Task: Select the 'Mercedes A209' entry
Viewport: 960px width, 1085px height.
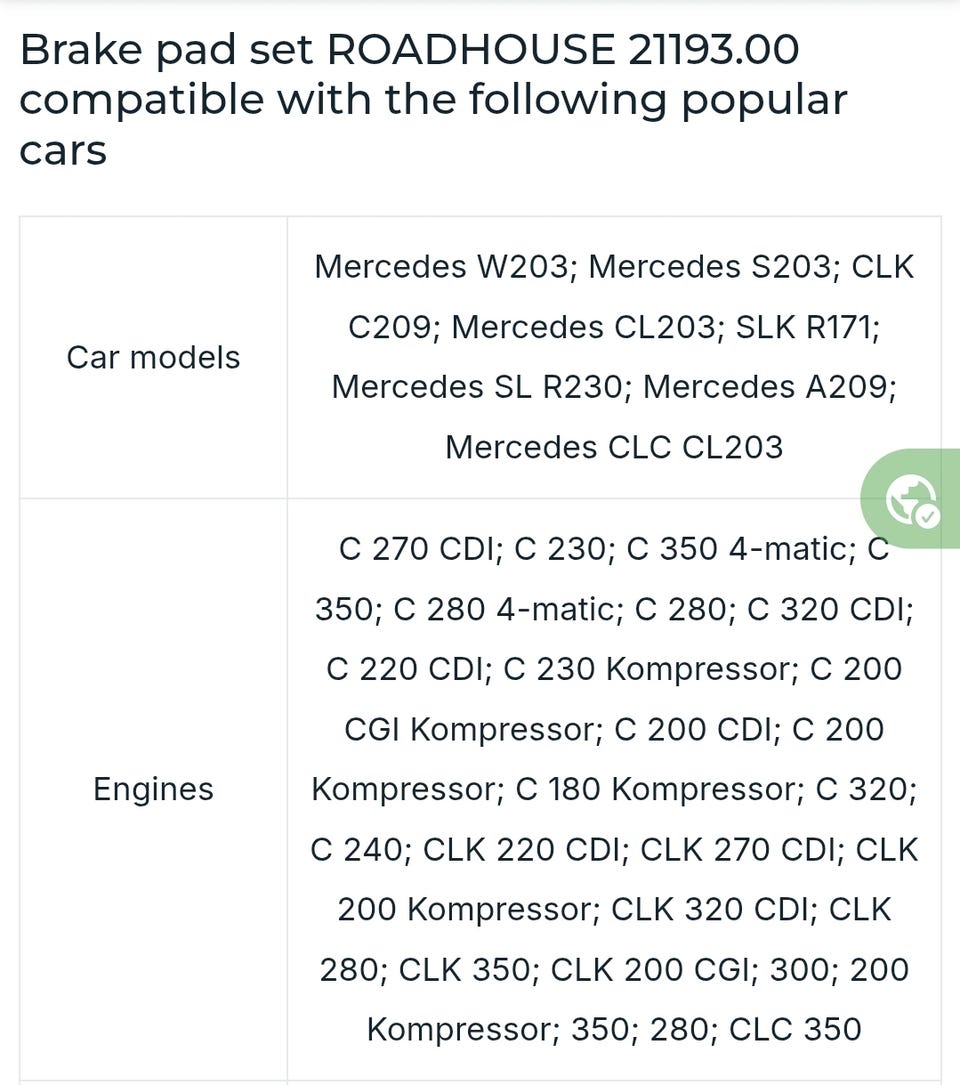Action: tap(767, 386)
